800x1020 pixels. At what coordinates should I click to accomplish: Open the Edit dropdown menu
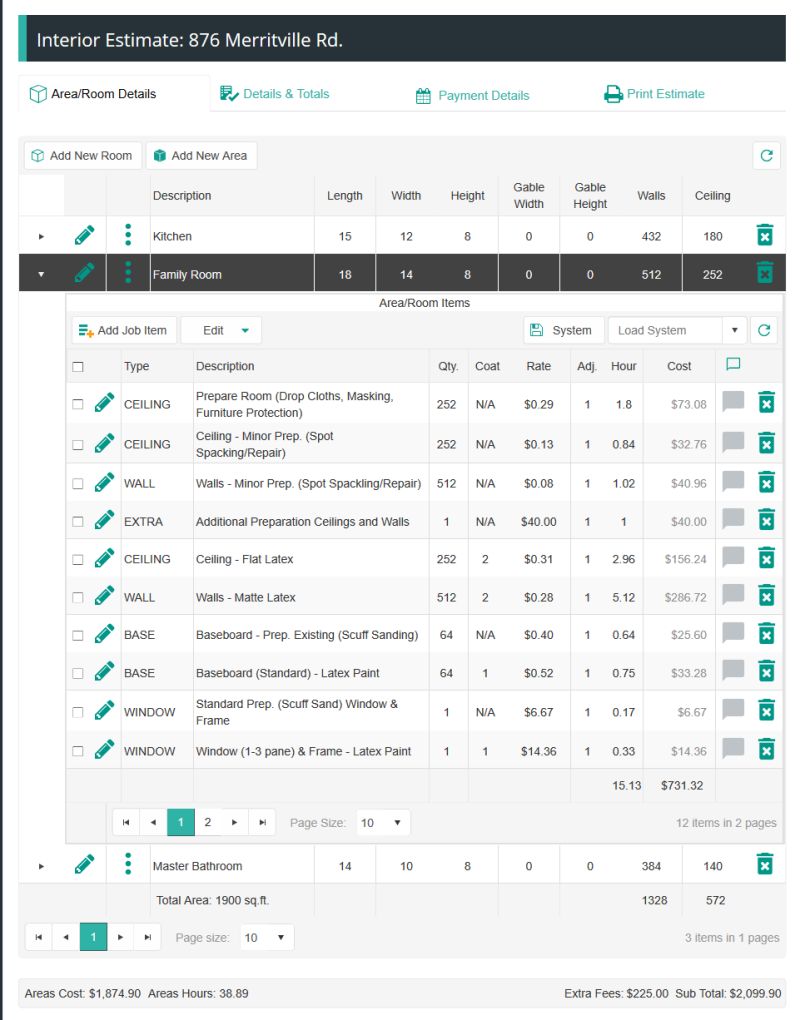pyautogui.click(x=221, y=330)
